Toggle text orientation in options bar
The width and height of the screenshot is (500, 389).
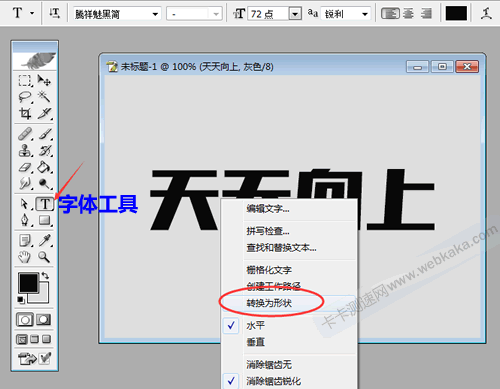(x=54, y=13)
